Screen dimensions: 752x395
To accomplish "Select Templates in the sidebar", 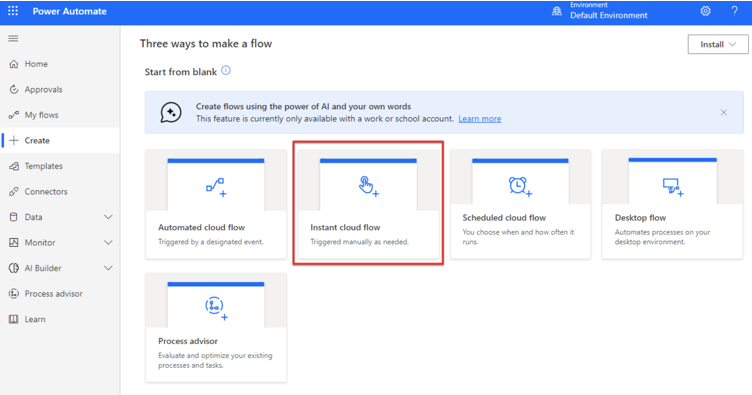I will pyautogui.click(x=60, y=166).
